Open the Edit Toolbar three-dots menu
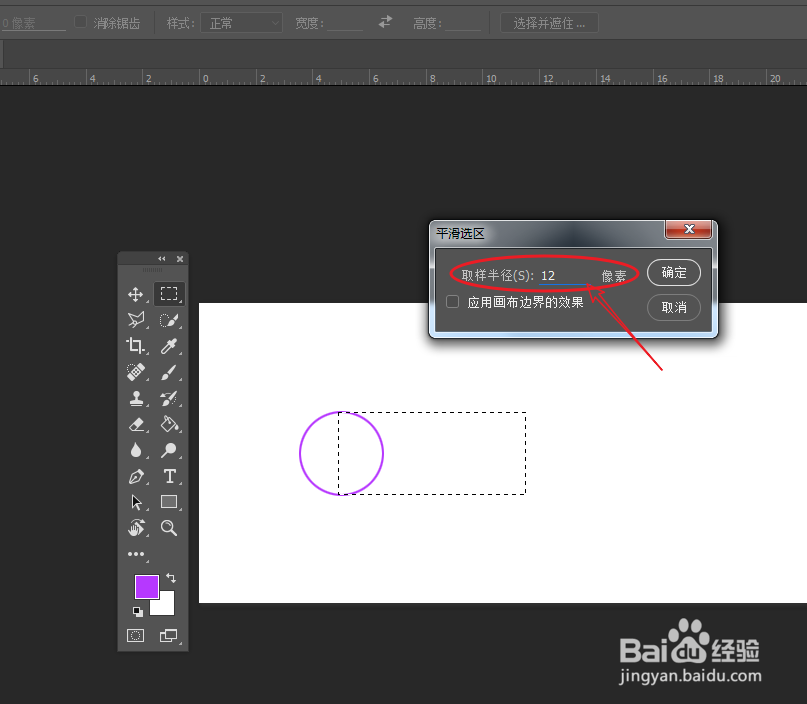 click(x=136, y=554)
